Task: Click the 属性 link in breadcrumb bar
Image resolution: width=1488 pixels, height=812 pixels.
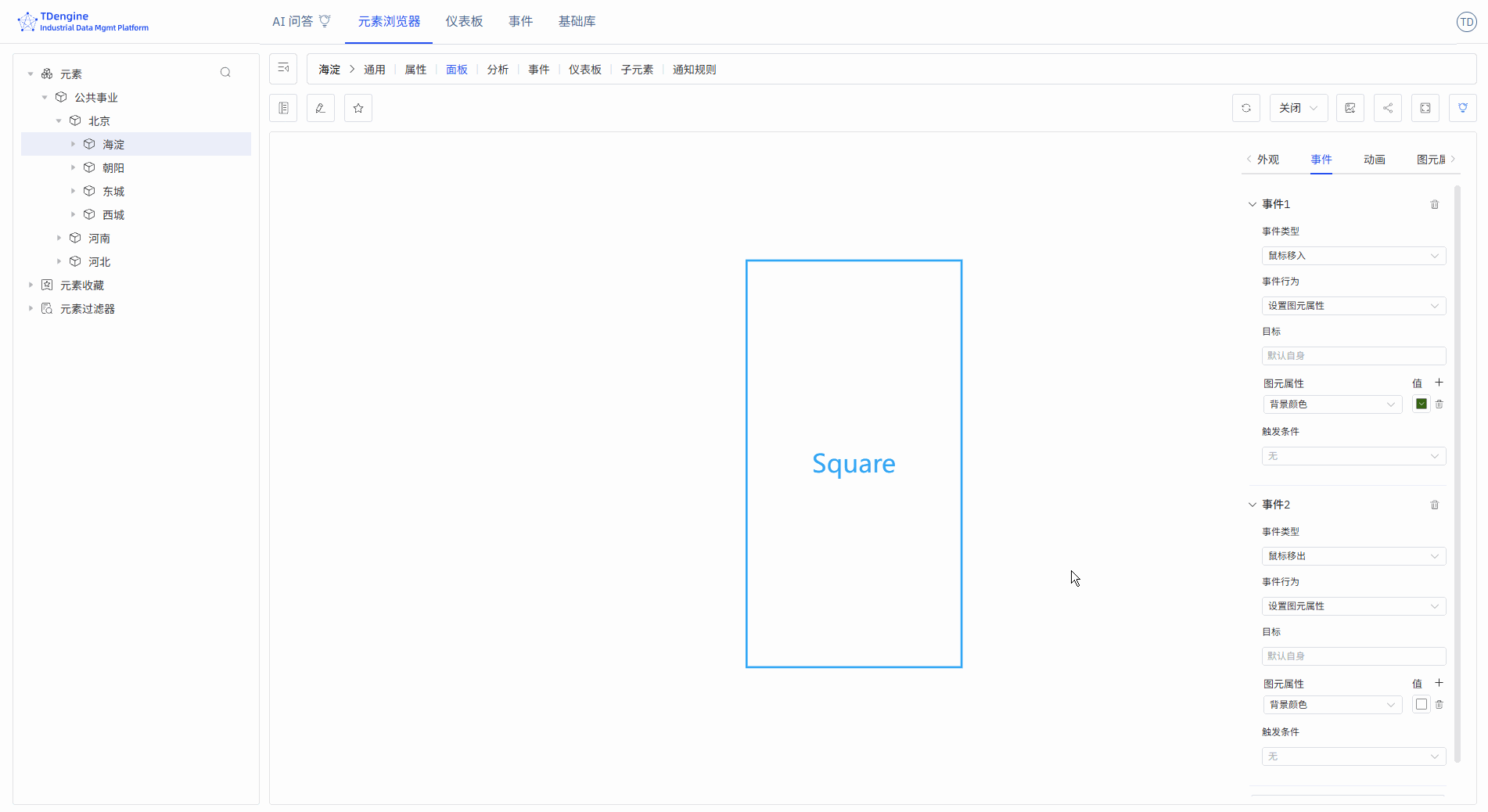Action: coord(415,70)
